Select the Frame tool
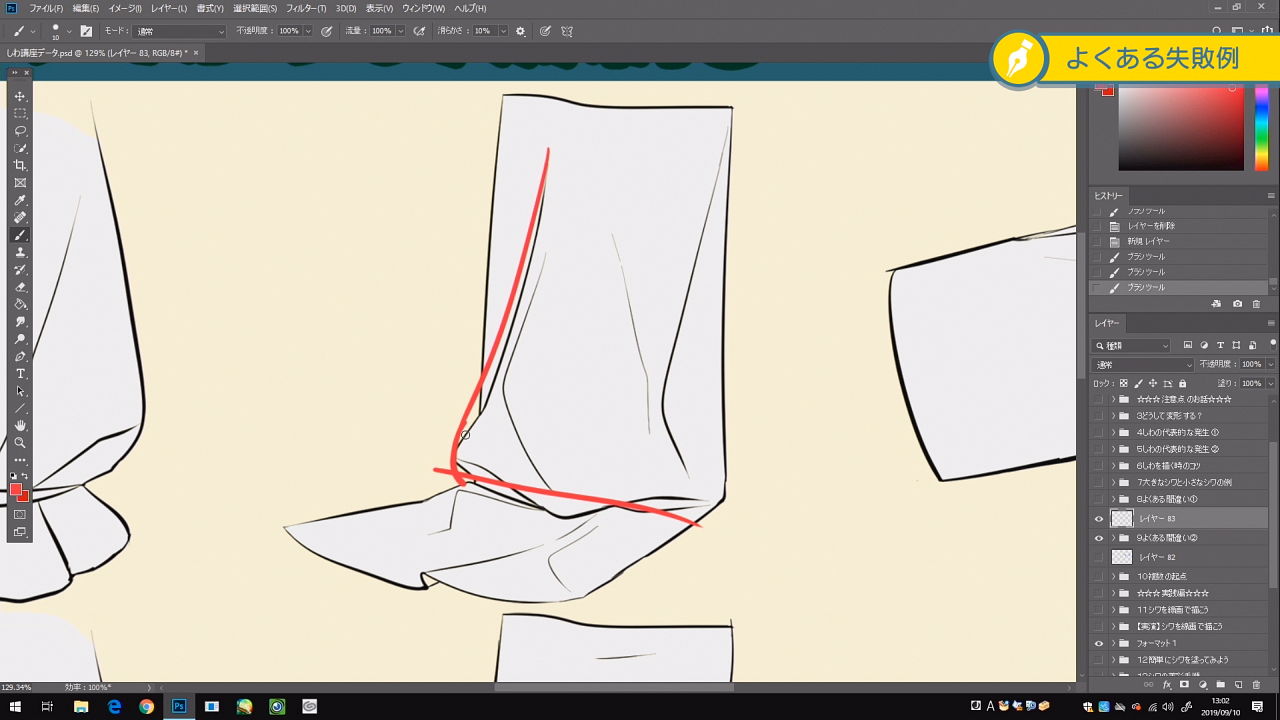1280x720 pixels. [x=20, y=183]
